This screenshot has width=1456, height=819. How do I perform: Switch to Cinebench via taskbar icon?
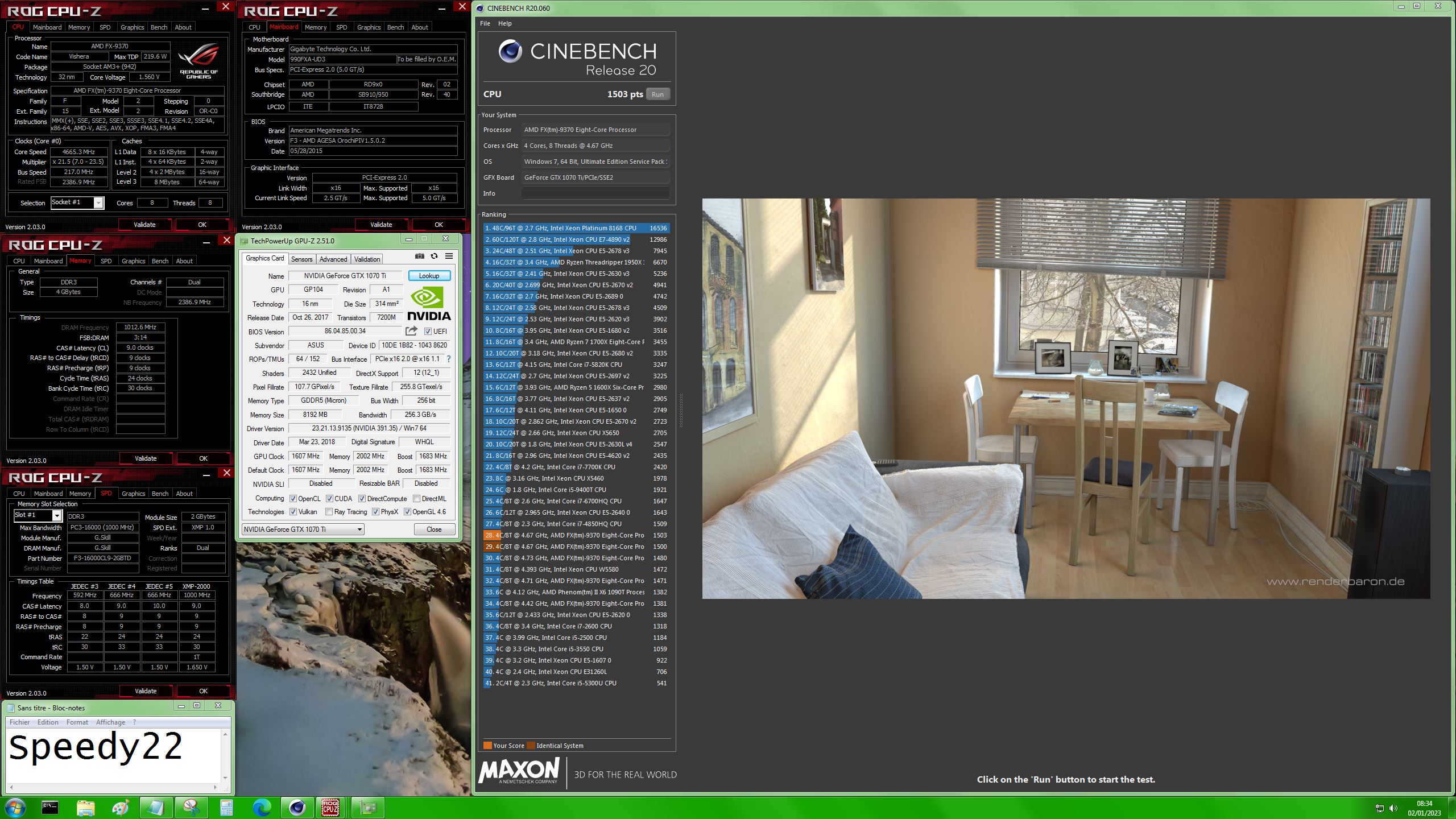tap(297, 808)
